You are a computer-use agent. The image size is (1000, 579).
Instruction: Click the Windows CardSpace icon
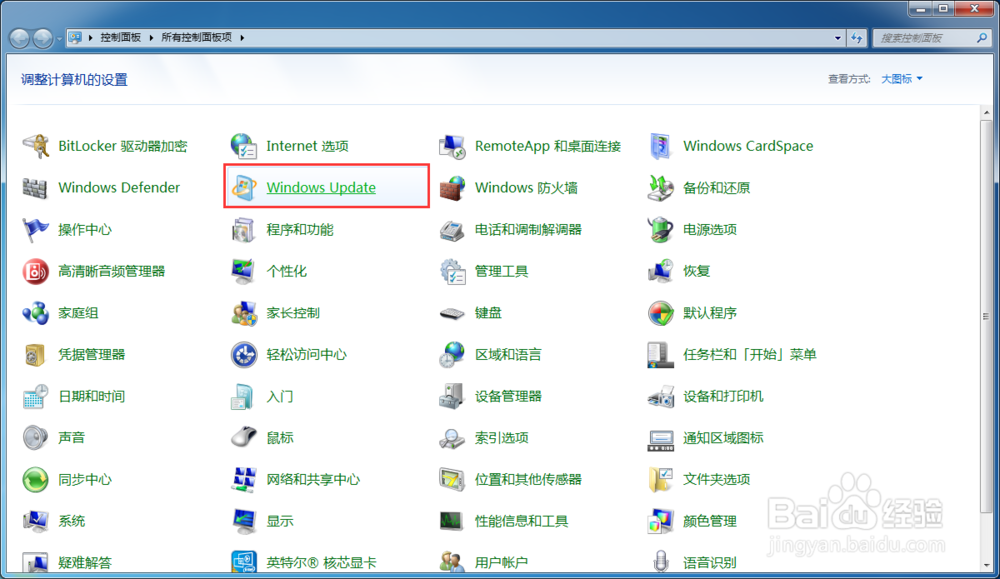click(x=661, y=146)
